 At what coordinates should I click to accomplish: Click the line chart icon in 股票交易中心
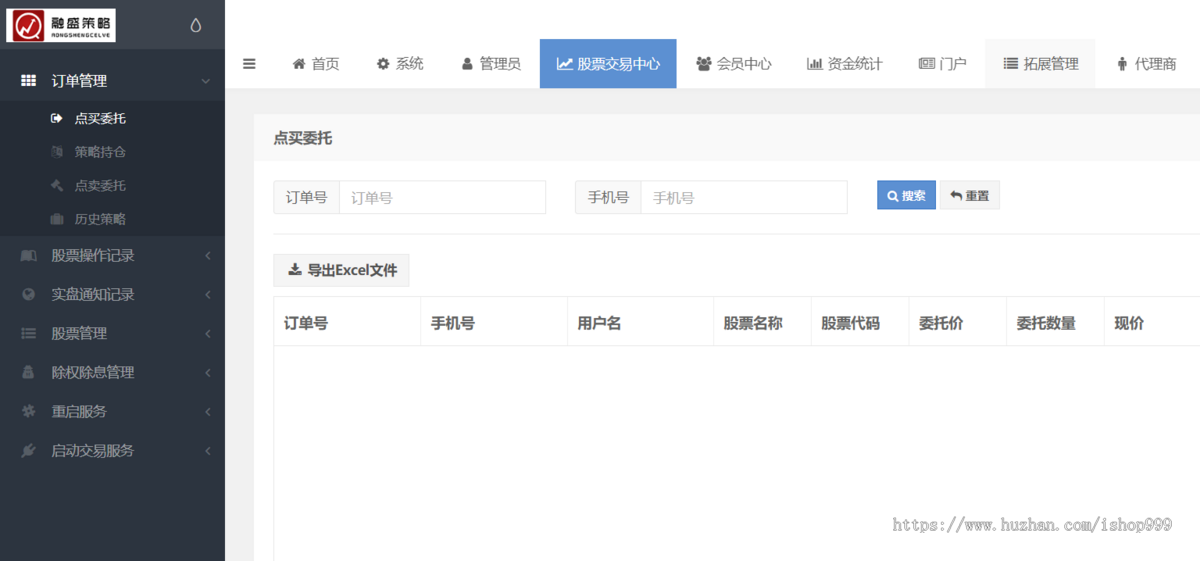pyautogui.click(x=565, y=64)
